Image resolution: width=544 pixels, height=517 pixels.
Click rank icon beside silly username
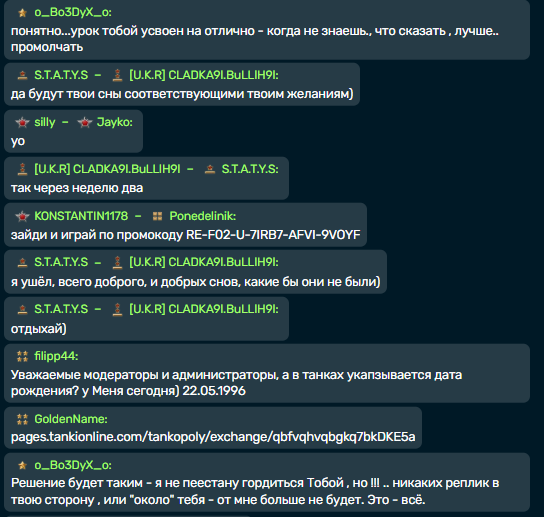pyautogui.click(x=23, y=122)
